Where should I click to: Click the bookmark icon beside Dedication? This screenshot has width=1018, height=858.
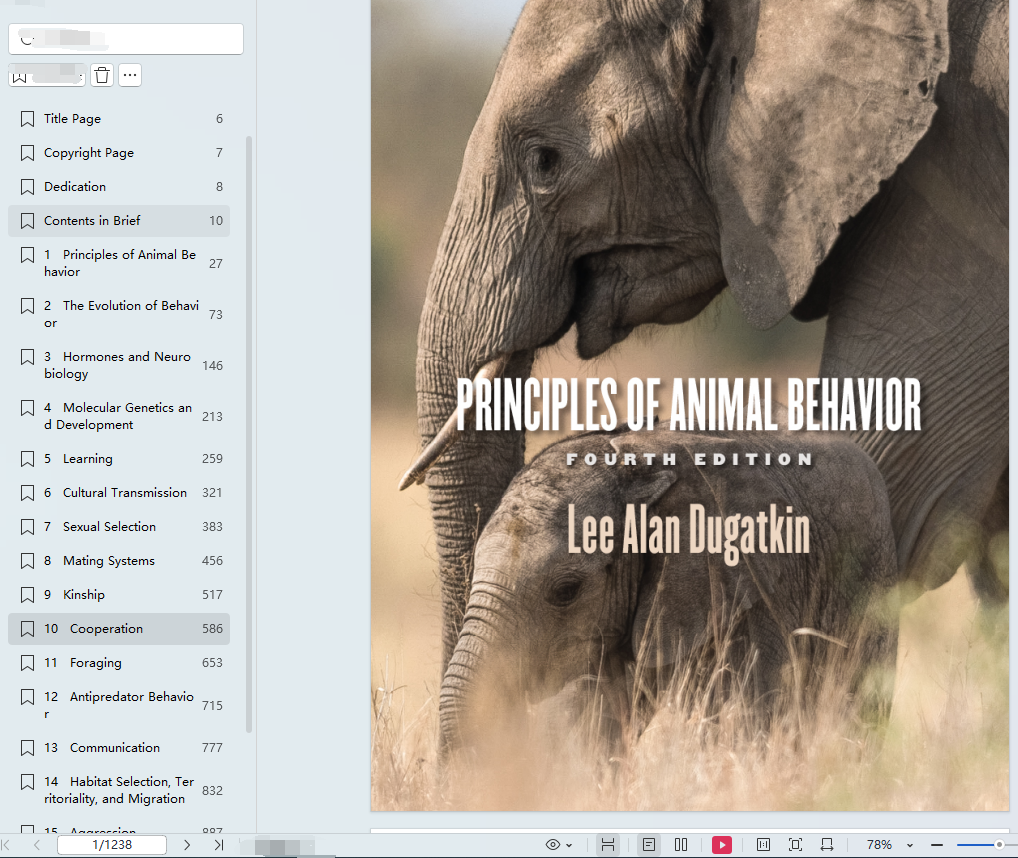[27, 187]
